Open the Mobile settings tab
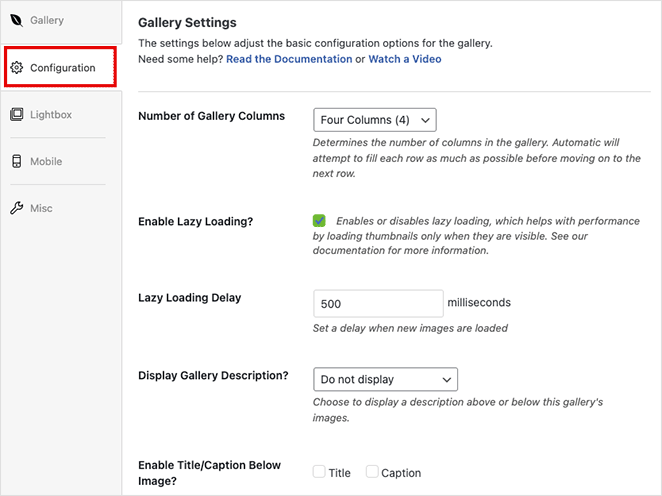This screenshot has height=496, width=662. click(46, 162)
